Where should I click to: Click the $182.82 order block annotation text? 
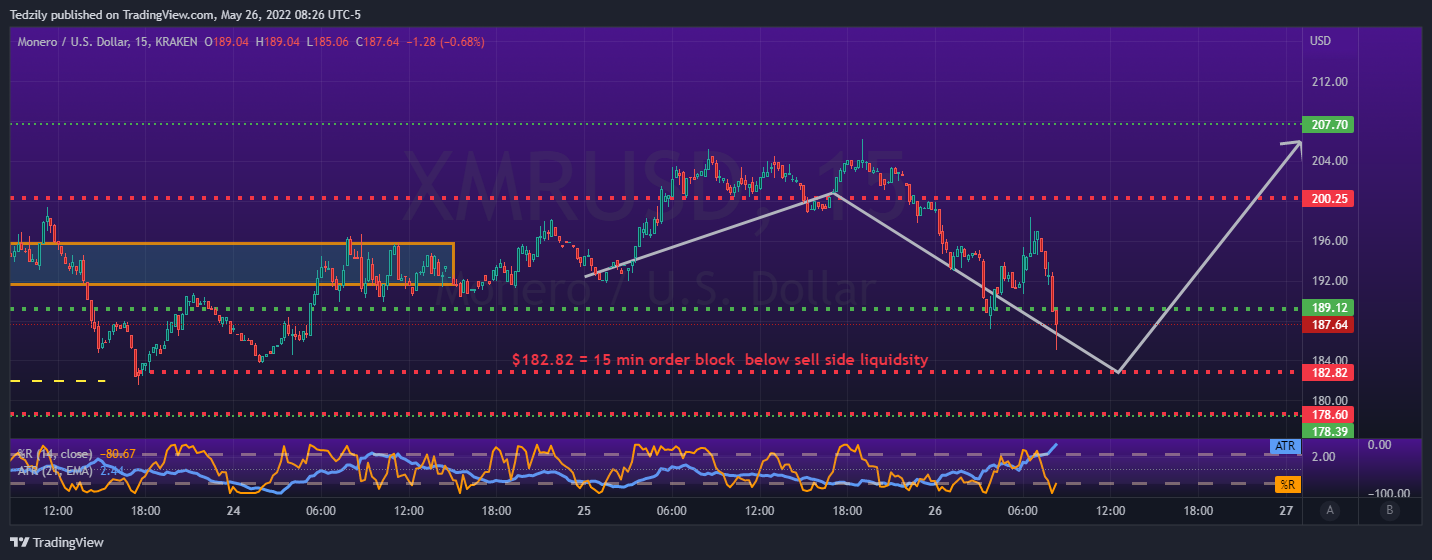pos(720,359)
